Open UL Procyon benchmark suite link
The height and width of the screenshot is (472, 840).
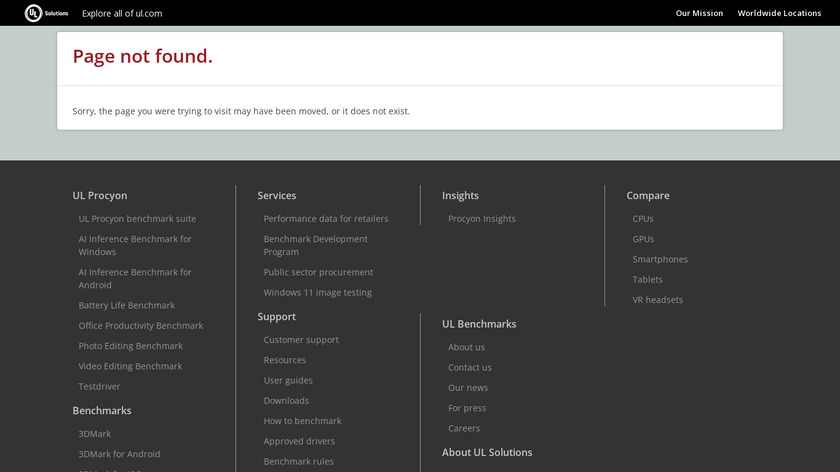(137, 219)
